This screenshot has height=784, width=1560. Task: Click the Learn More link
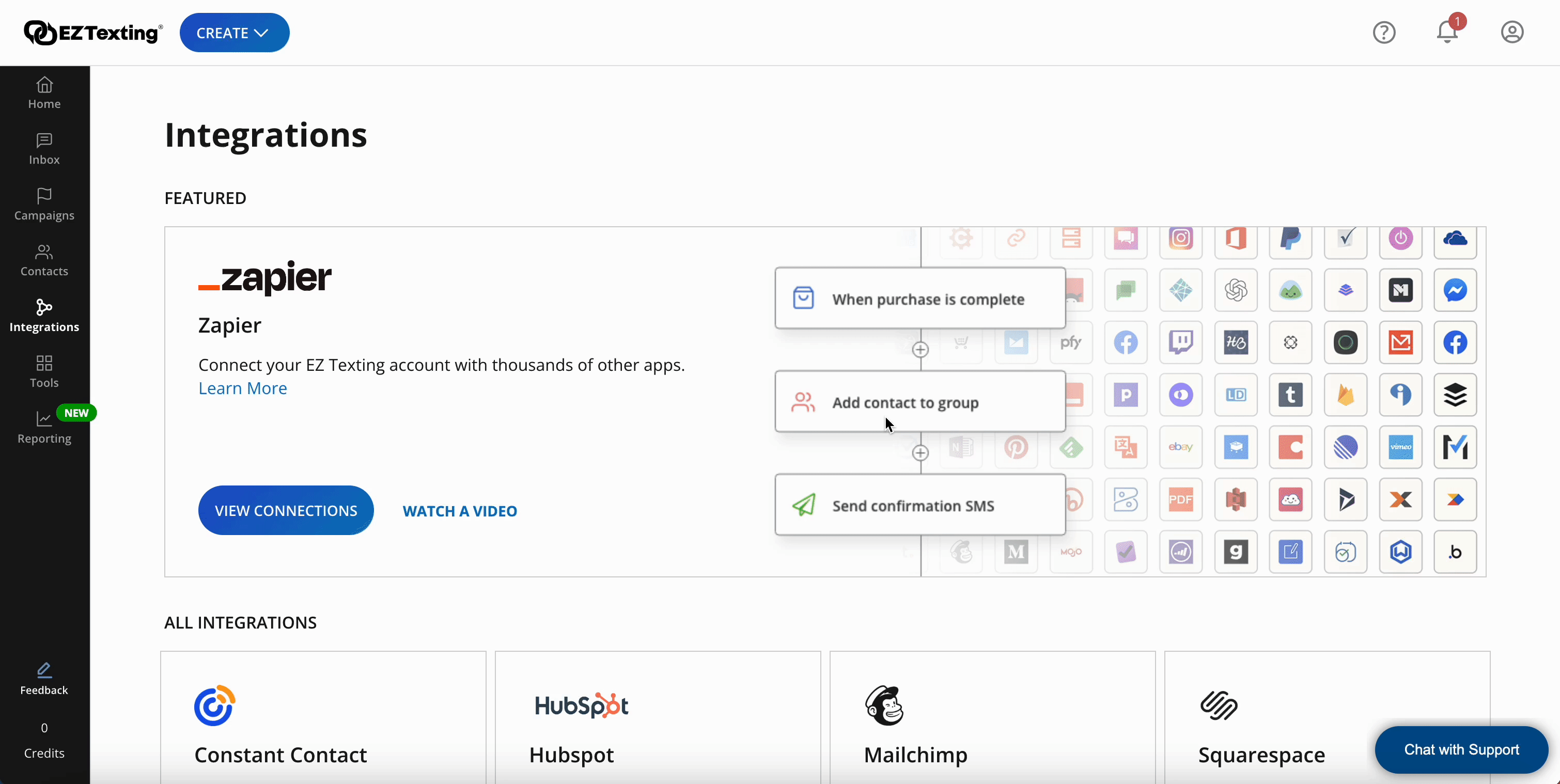(243, 388)
